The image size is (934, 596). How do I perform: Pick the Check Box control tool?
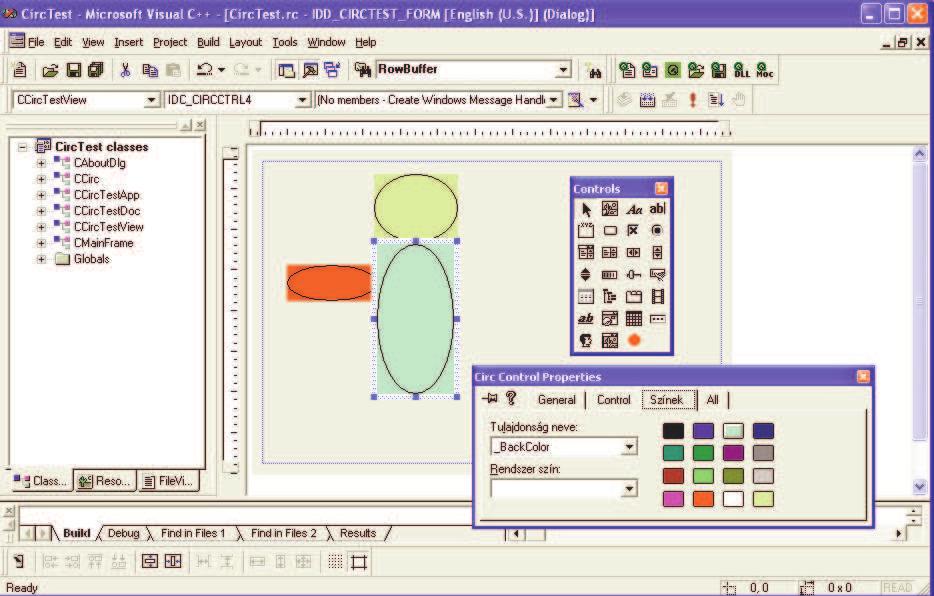tap(634, 231)
